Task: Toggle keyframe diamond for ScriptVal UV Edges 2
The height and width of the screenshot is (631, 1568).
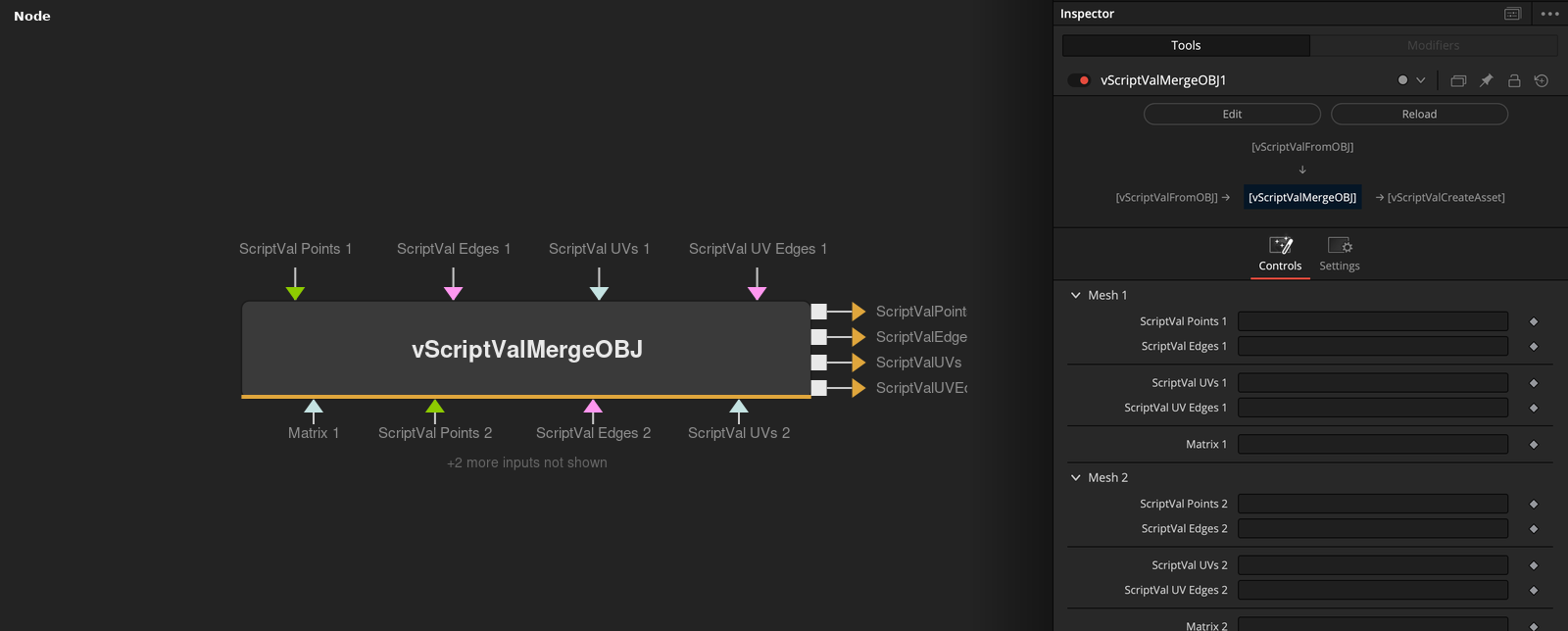Action: (x=1534, y=590)
